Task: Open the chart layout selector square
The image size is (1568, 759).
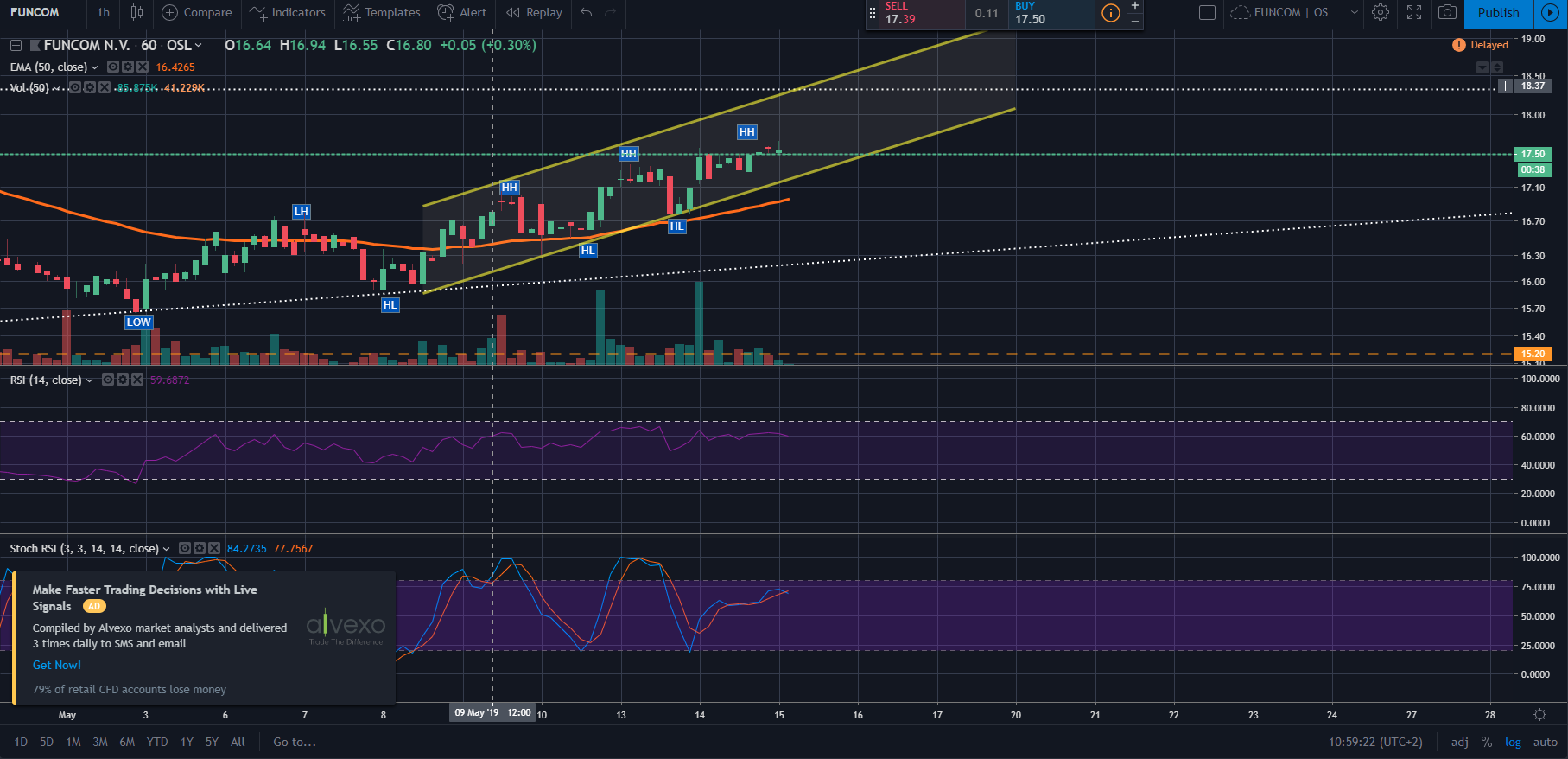Action: (x=1208, y=12)
